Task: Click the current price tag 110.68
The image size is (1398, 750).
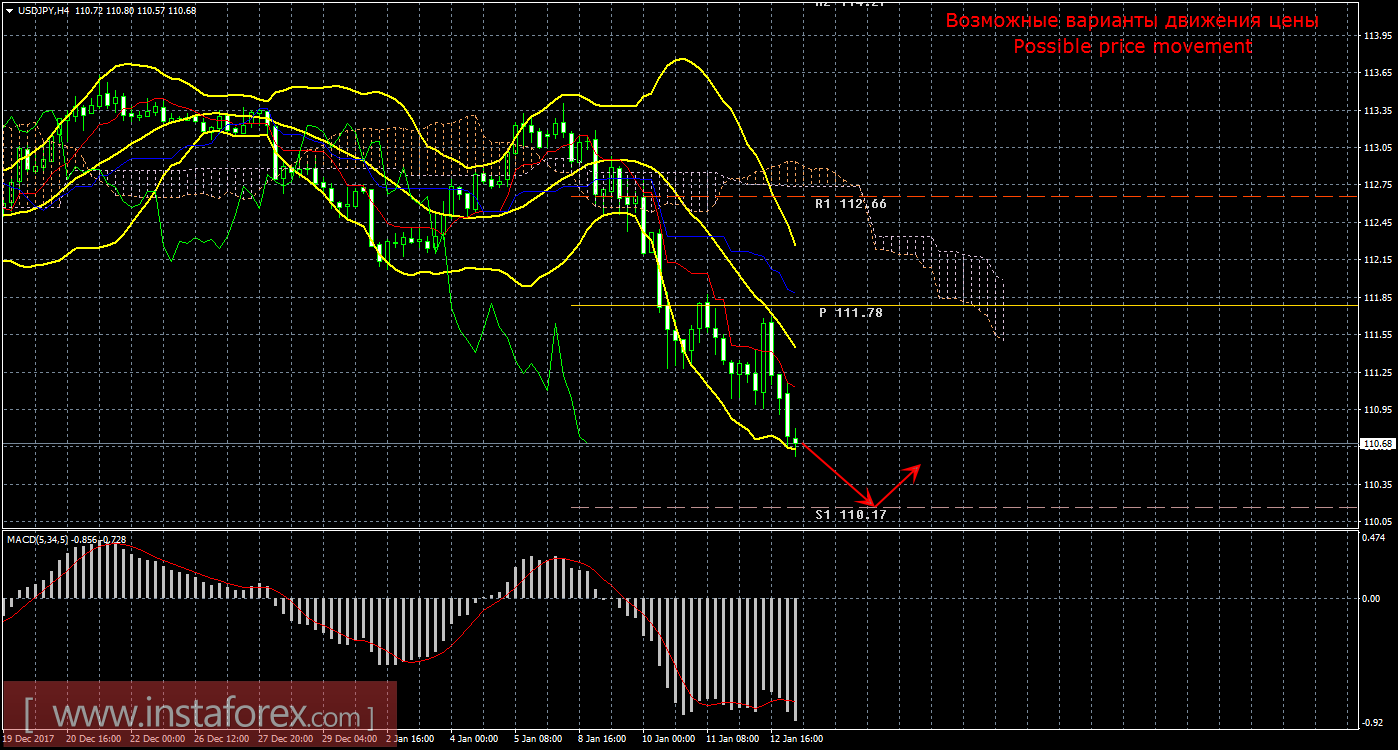Action: tap(1379, 444)
